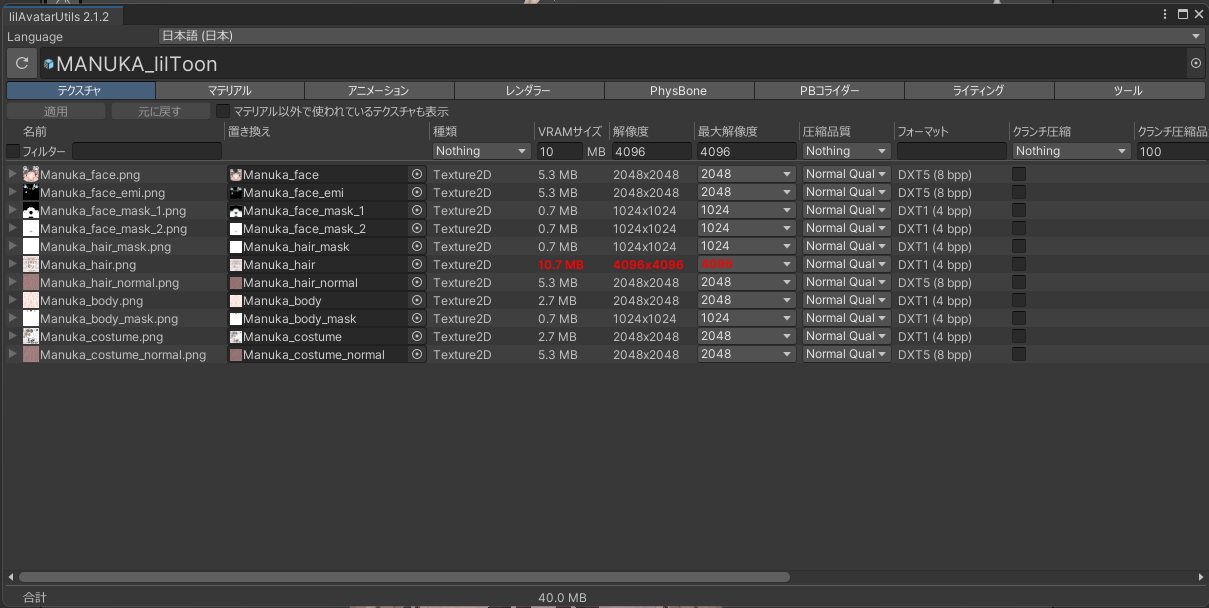Open the window's three-dot options menu
This screenshot has height=608, width=1209.
click(x=1164, y=14)
